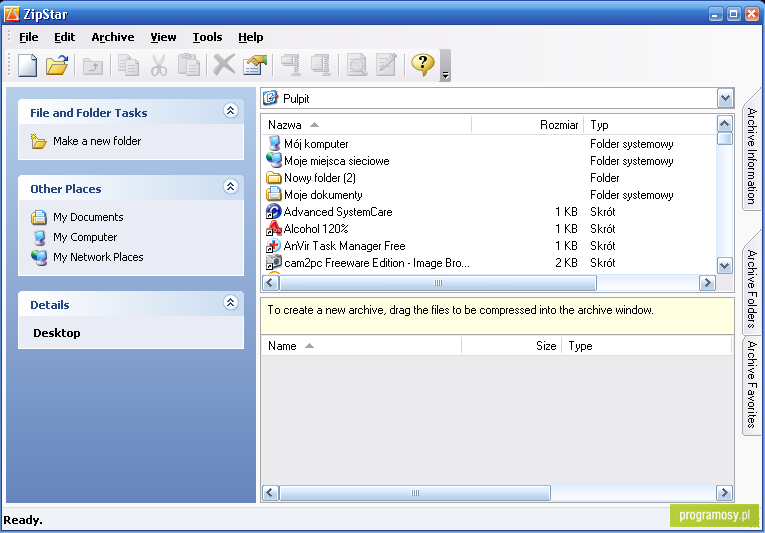The width and height of the screenshot is (765, 533).
Task: Click Make a new folder link
Action: (97, 141)
